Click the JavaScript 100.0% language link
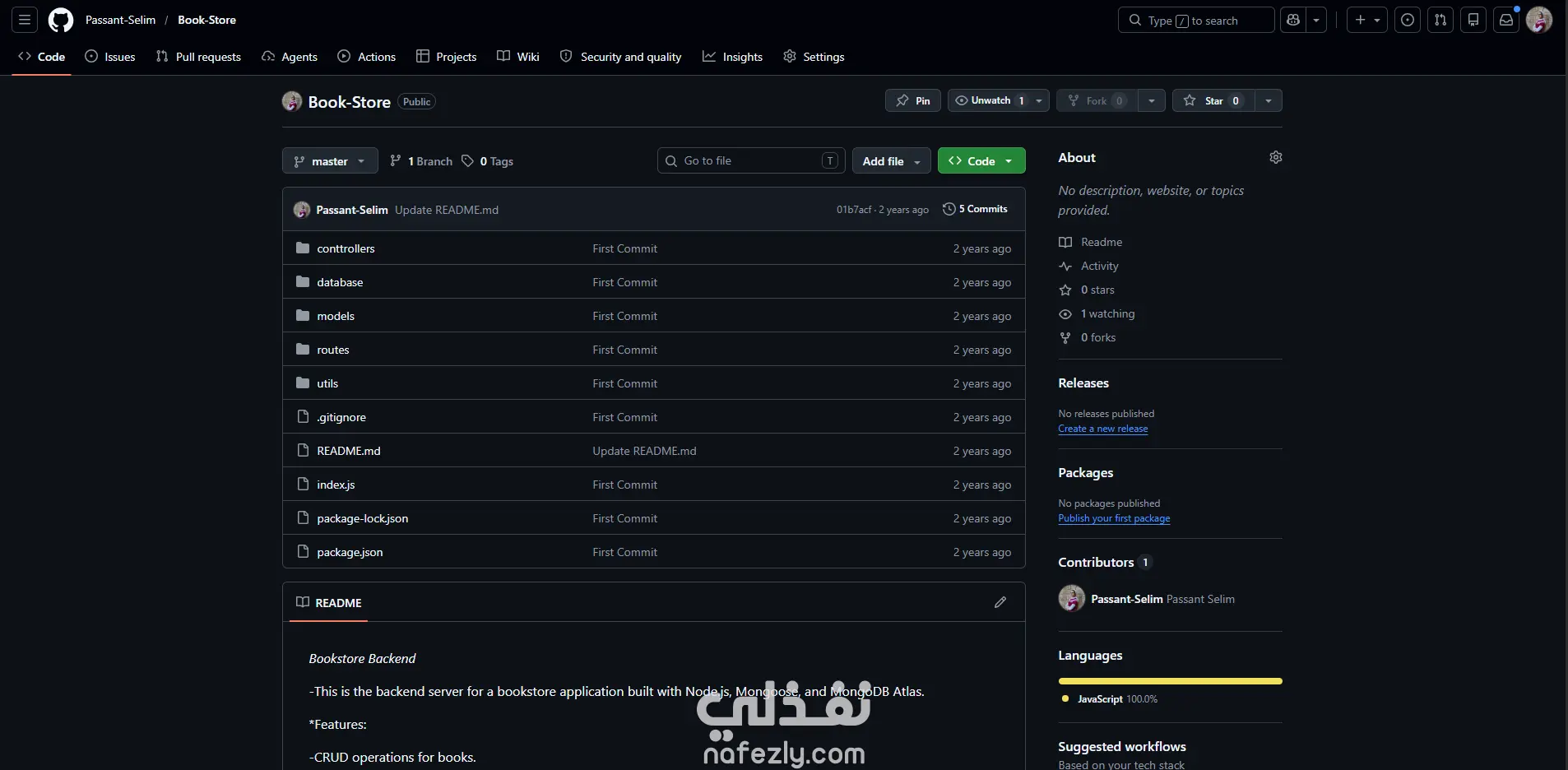The width and height of the screenshot is (1568, 770). (1109, 699)
